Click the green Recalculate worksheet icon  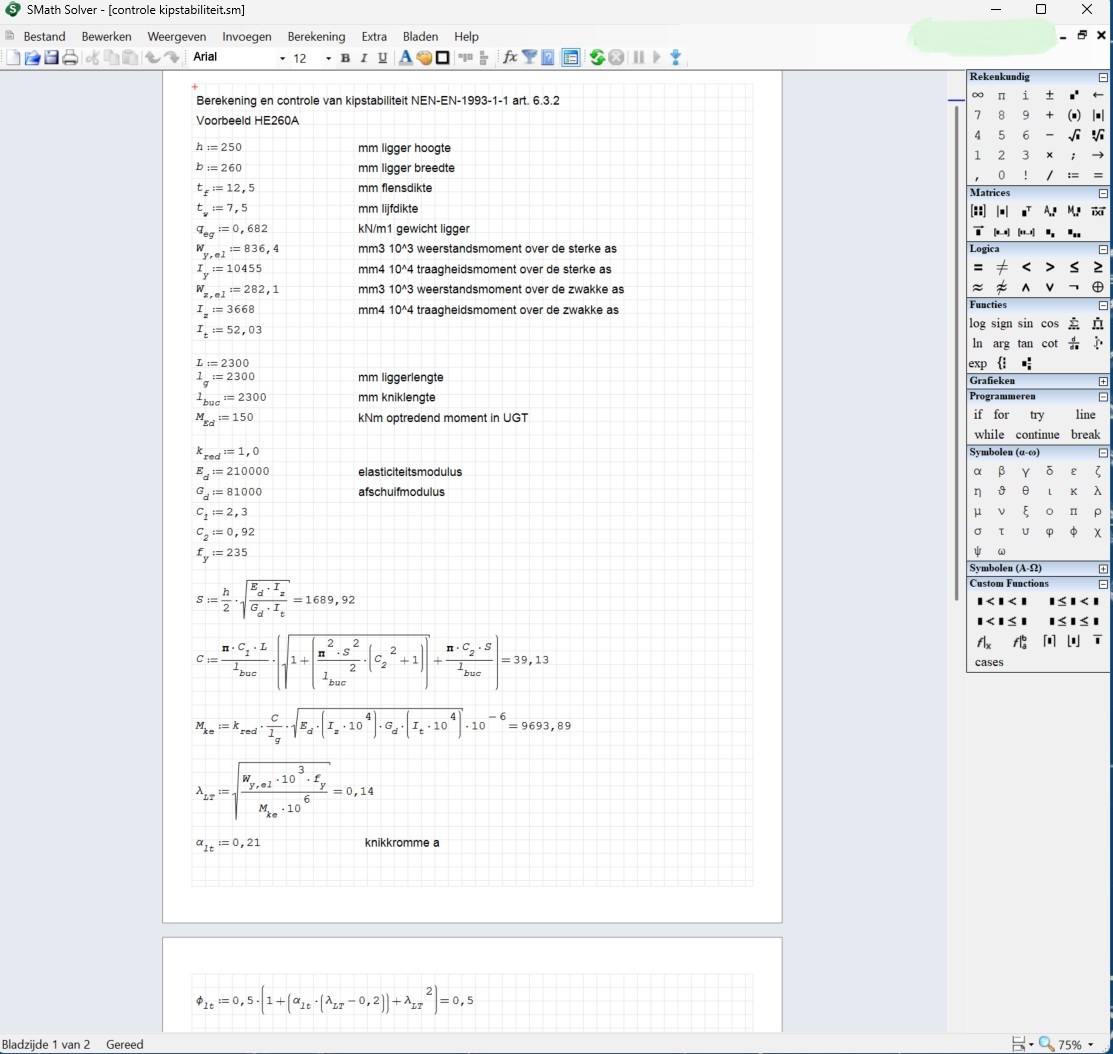(597, 57)
